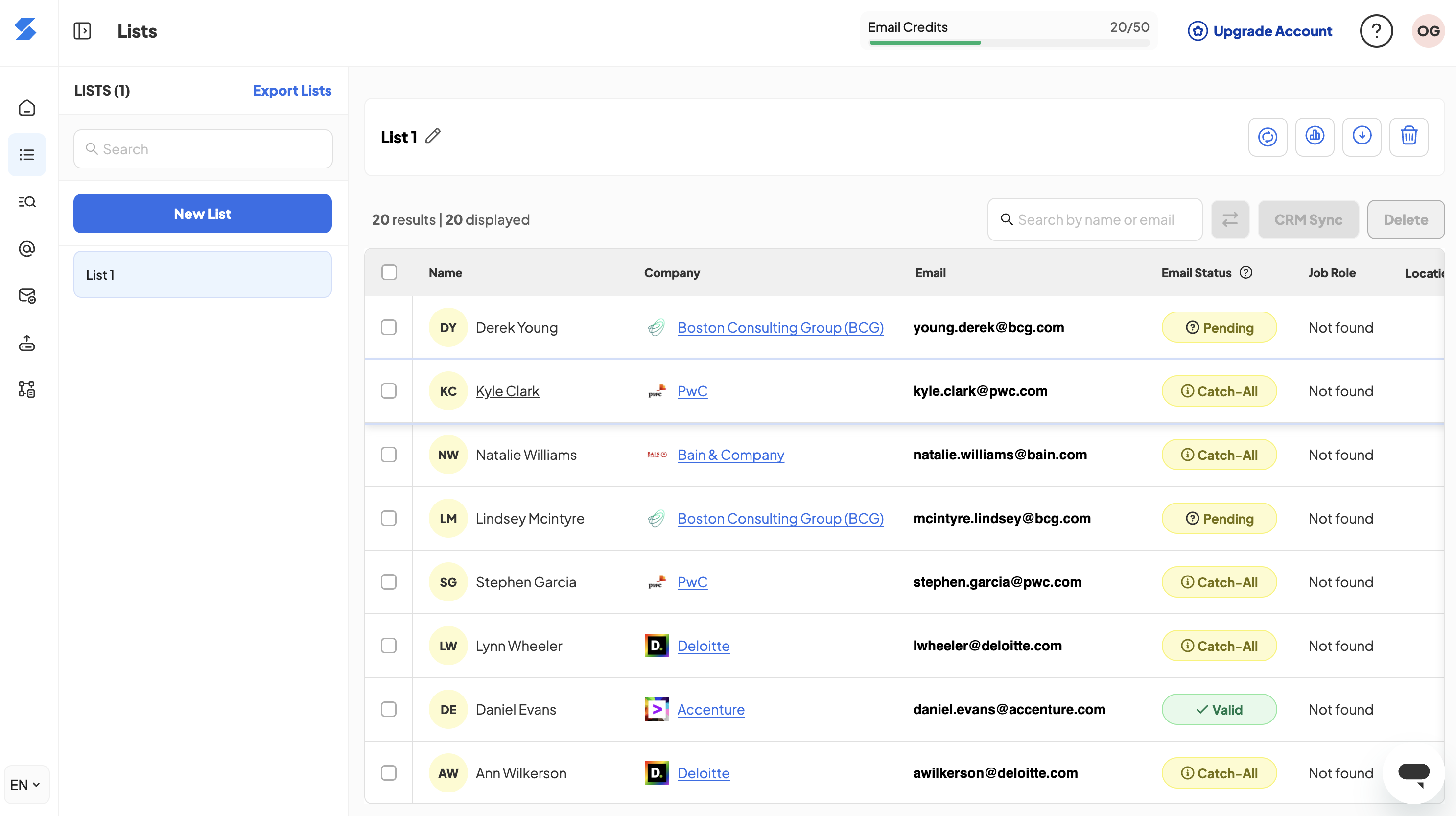Open the list statistics chart icon
1456x816 pixels.
pyautogui.click(x=1314, y=137)
